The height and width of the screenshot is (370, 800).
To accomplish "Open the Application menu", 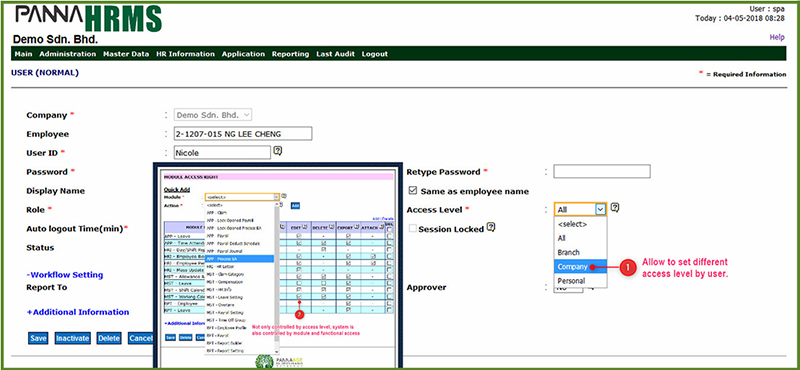I will [243, 54].
